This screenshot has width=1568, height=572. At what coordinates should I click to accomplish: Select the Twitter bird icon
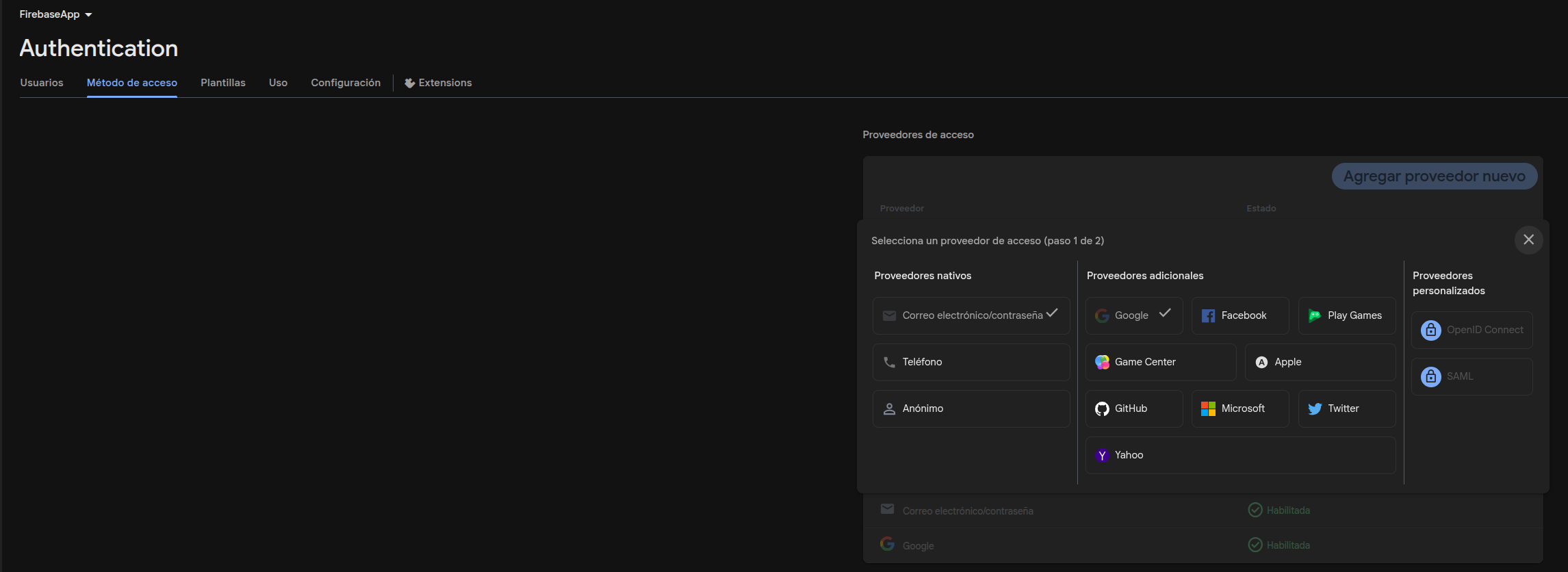[1315, 408]
